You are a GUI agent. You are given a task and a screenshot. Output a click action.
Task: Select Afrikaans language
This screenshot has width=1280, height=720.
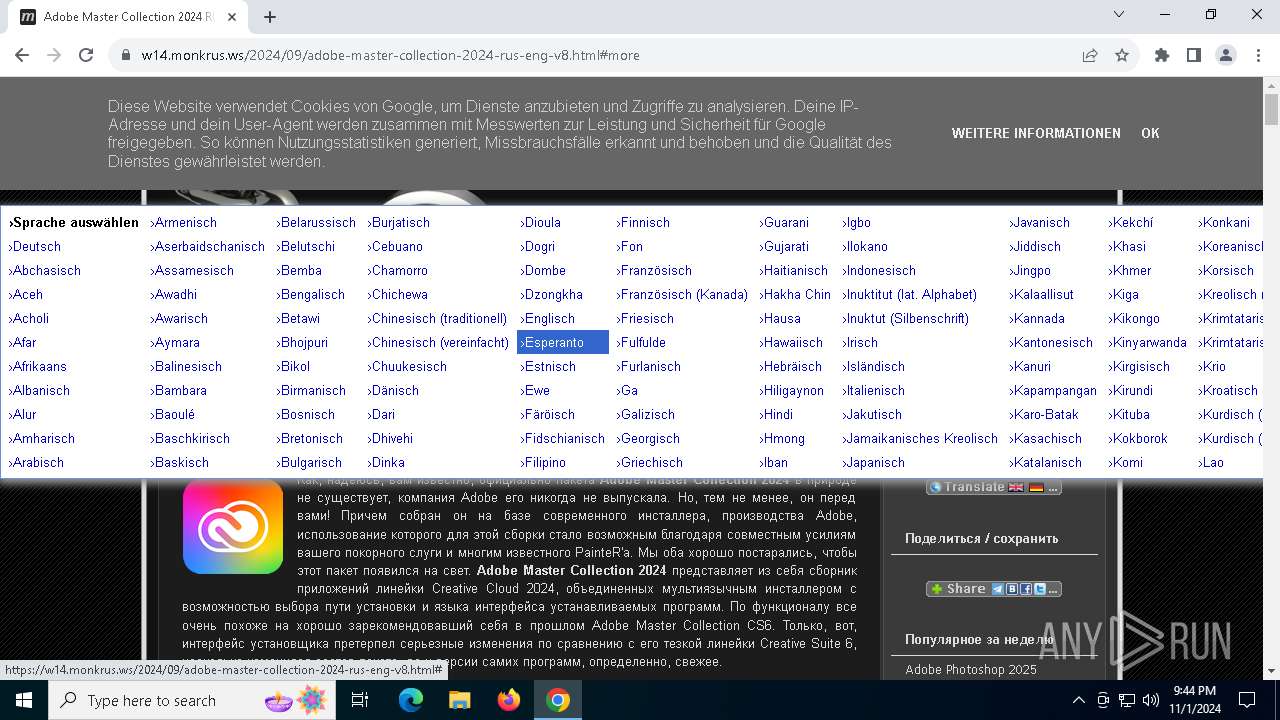(38, 366)
